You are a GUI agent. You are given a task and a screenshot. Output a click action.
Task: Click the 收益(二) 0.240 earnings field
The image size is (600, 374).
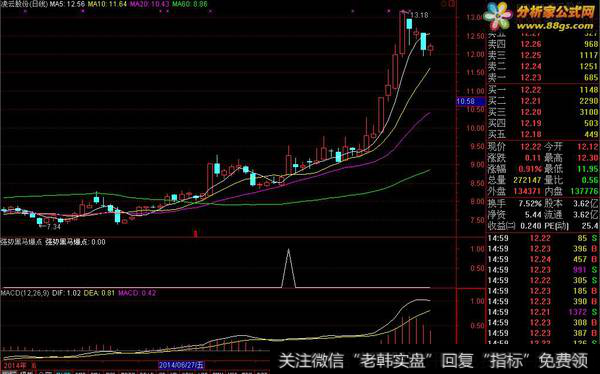(x=514, y=226)
